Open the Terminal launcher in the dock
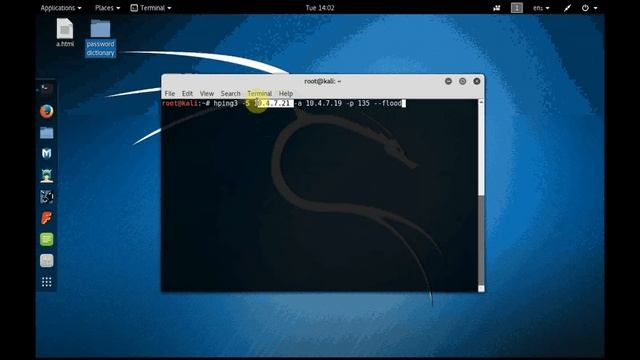This screenshot has width=640, height=360. click(x=47, y=89)
